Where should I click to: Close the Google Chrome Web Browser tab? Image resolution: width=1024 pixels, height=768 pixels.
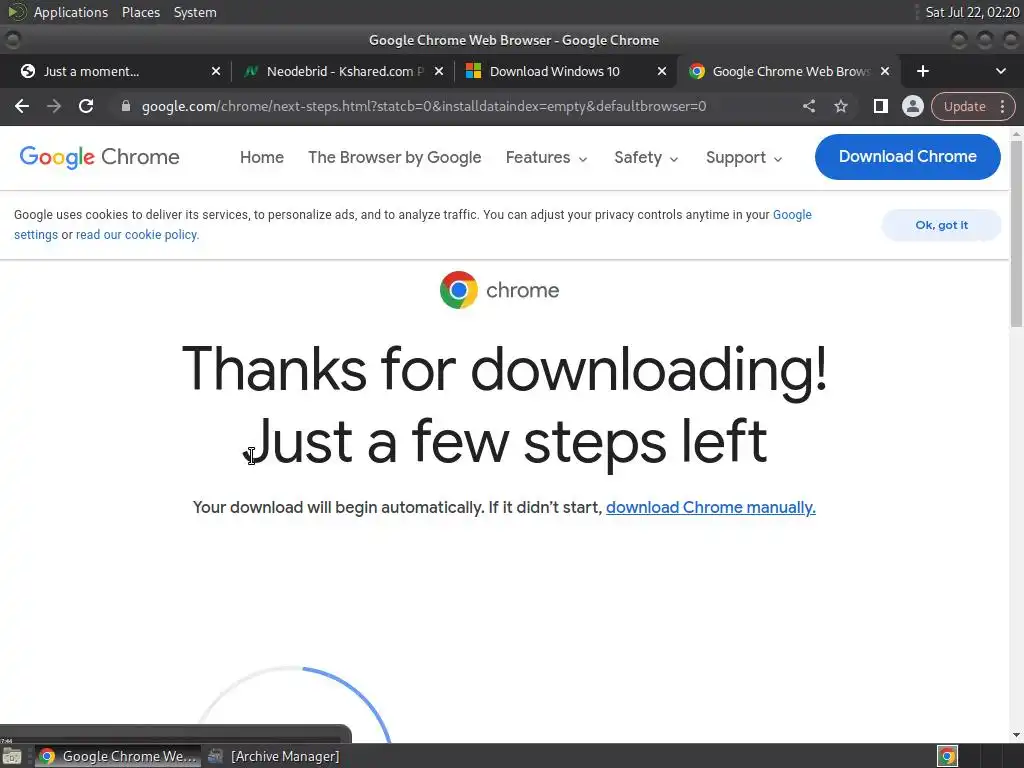pyautogui.click(x=885, y=71)
